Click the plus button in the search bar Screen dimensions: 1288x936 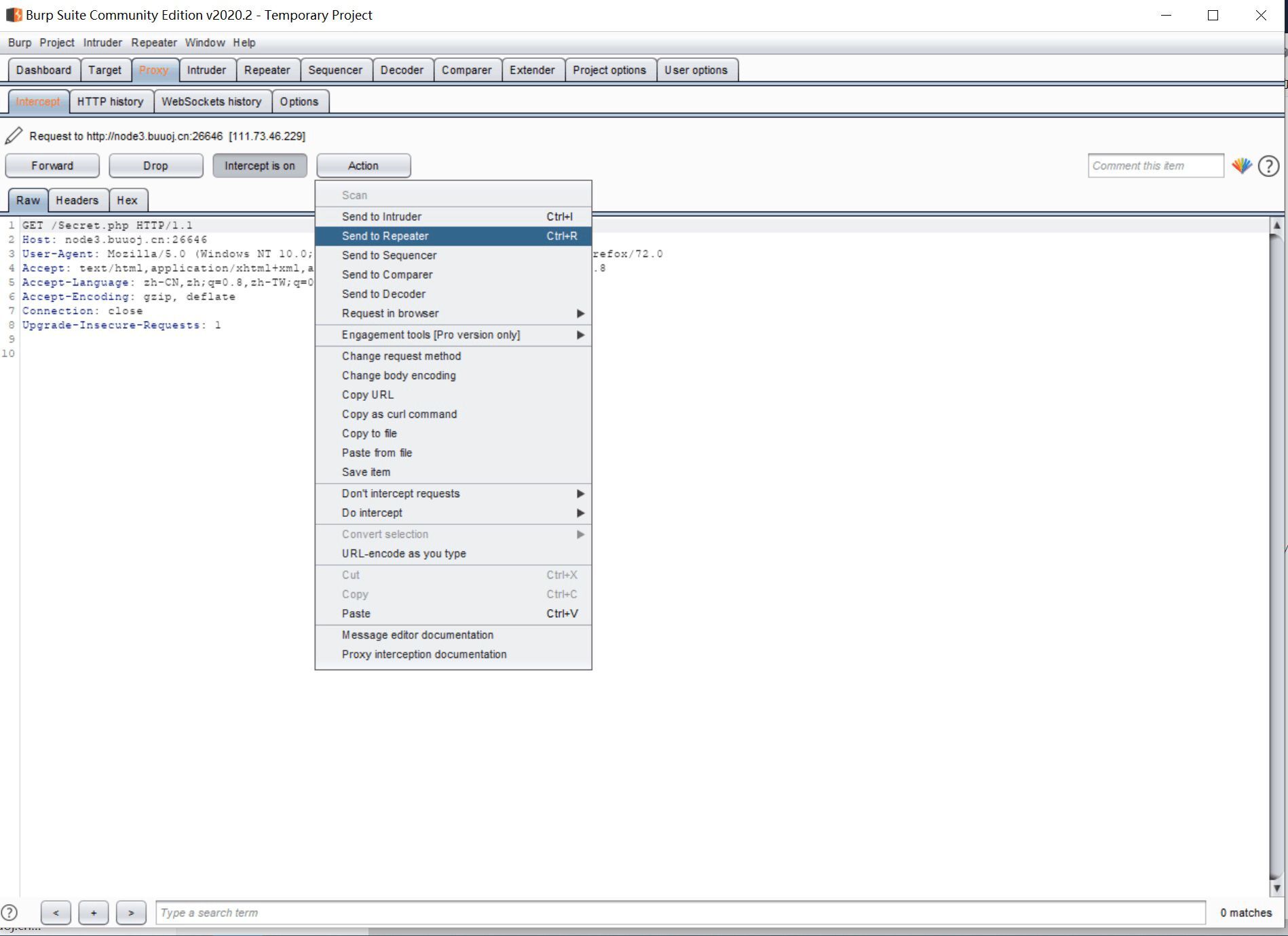tap(94, 913)
